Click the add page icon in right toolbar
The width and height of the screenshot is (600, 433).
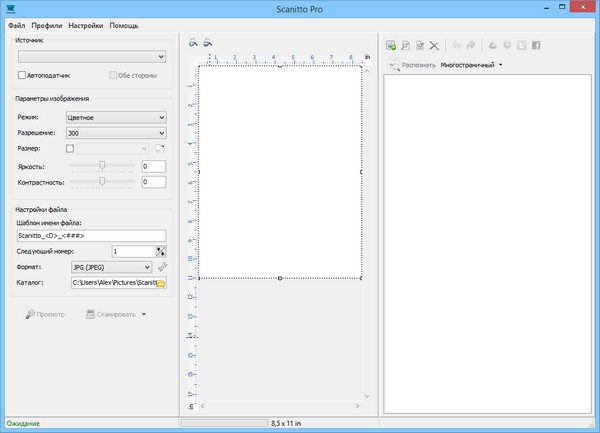(x=392, y=45)
